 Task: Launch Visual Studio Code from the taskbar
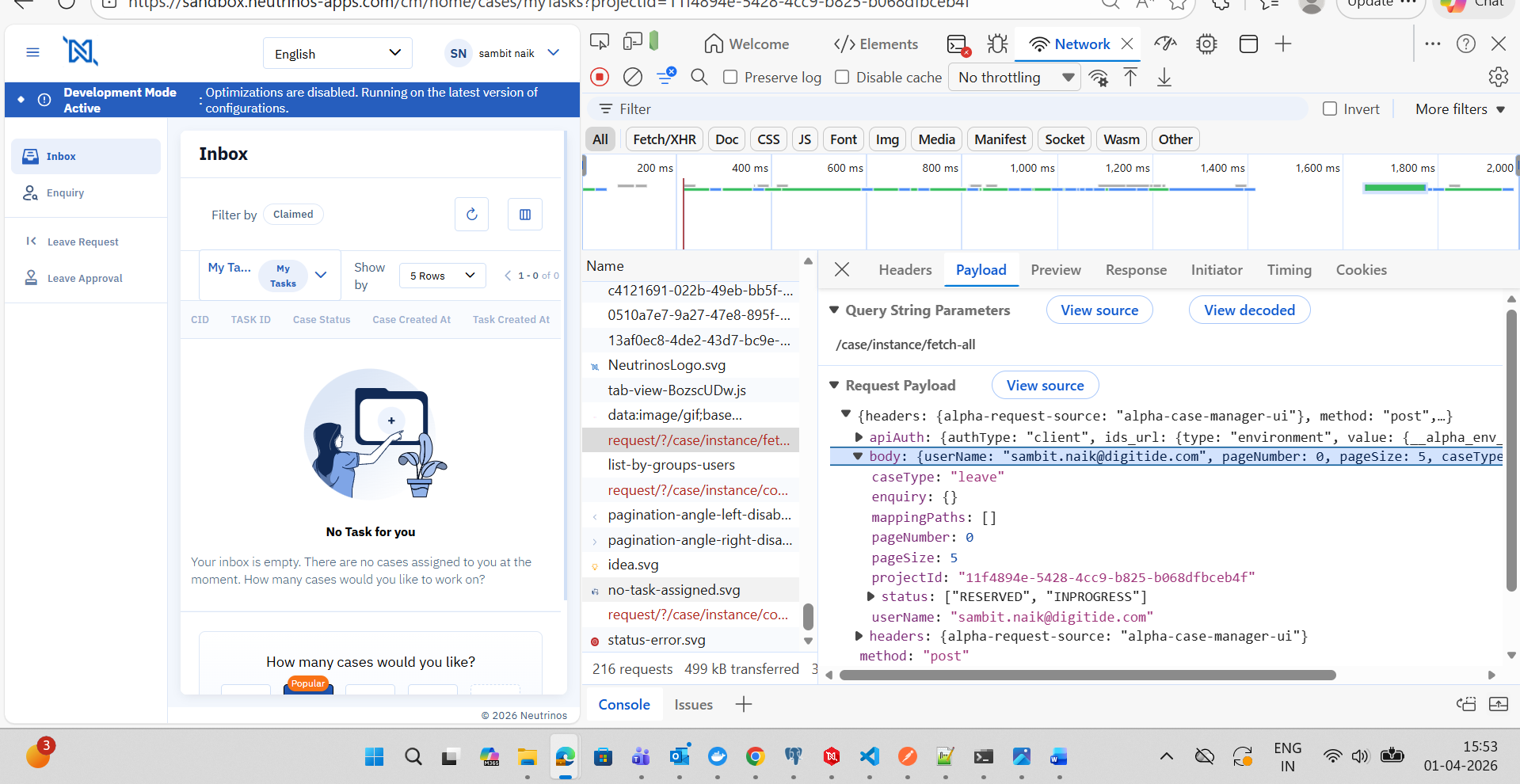tap(870, 756)
